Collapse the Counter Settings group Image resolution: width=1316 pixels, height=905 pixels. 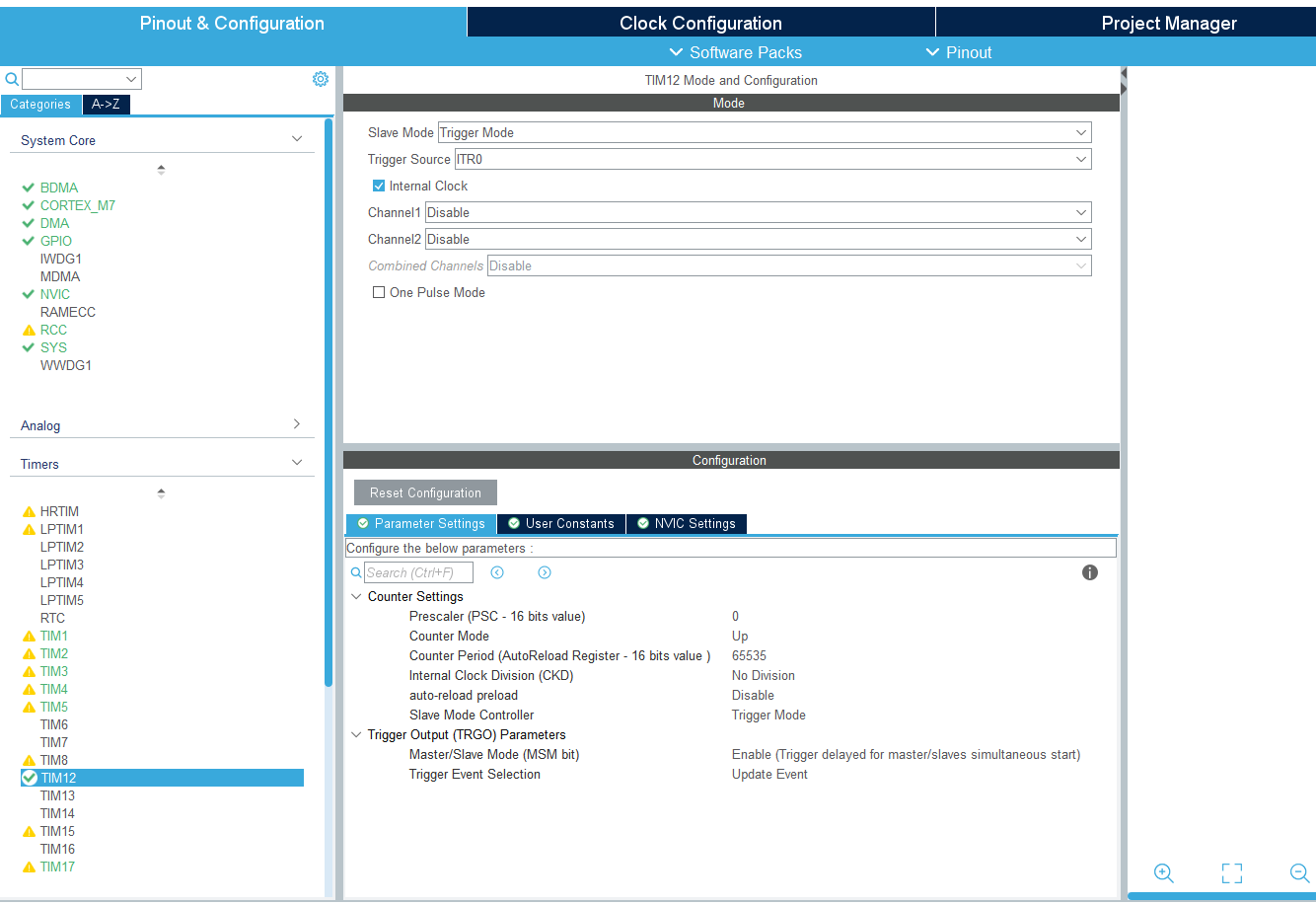[x=356, y=597]
